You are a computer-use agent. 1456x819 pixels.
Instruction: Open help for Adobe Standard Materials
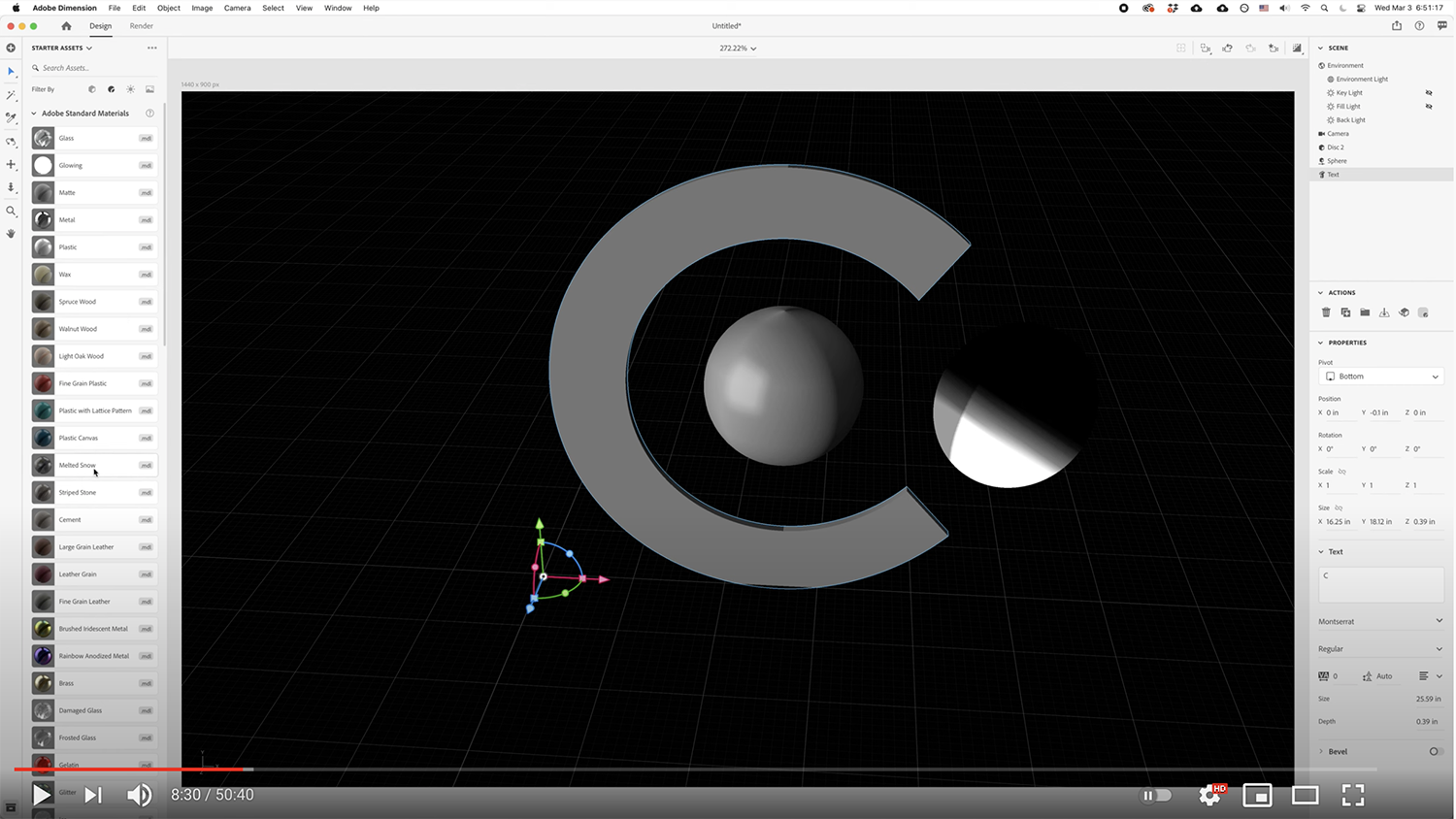pyautogui.click(x=149, y=114)
